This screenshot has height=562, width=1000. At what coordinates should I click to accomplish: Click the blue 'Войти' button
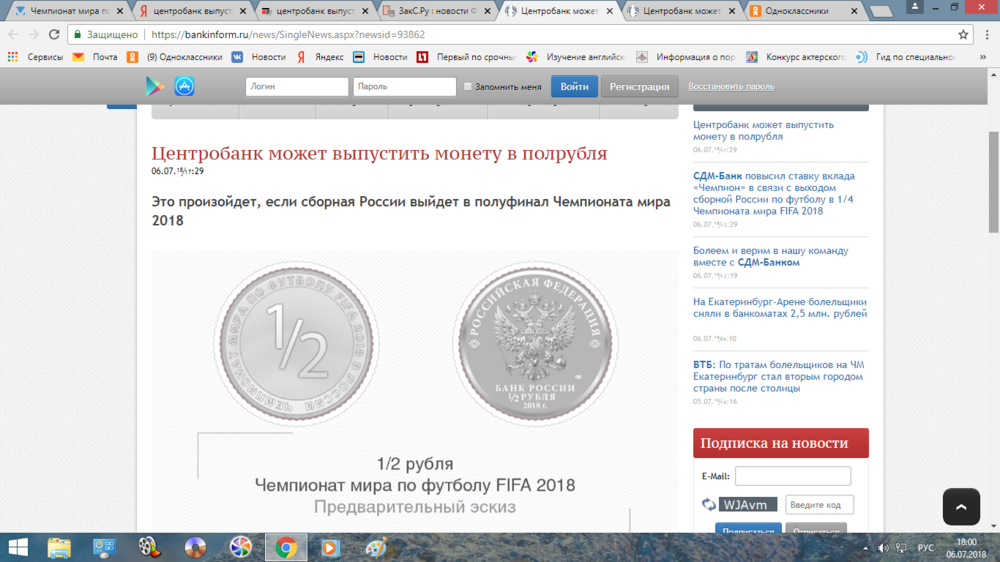574,87
